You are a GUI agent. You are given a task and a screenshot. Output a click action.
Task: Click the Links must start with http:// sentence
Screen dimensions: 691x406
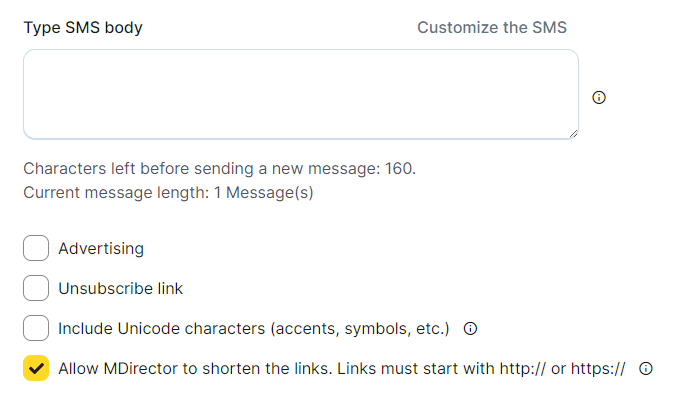click(x=480, y=368)
